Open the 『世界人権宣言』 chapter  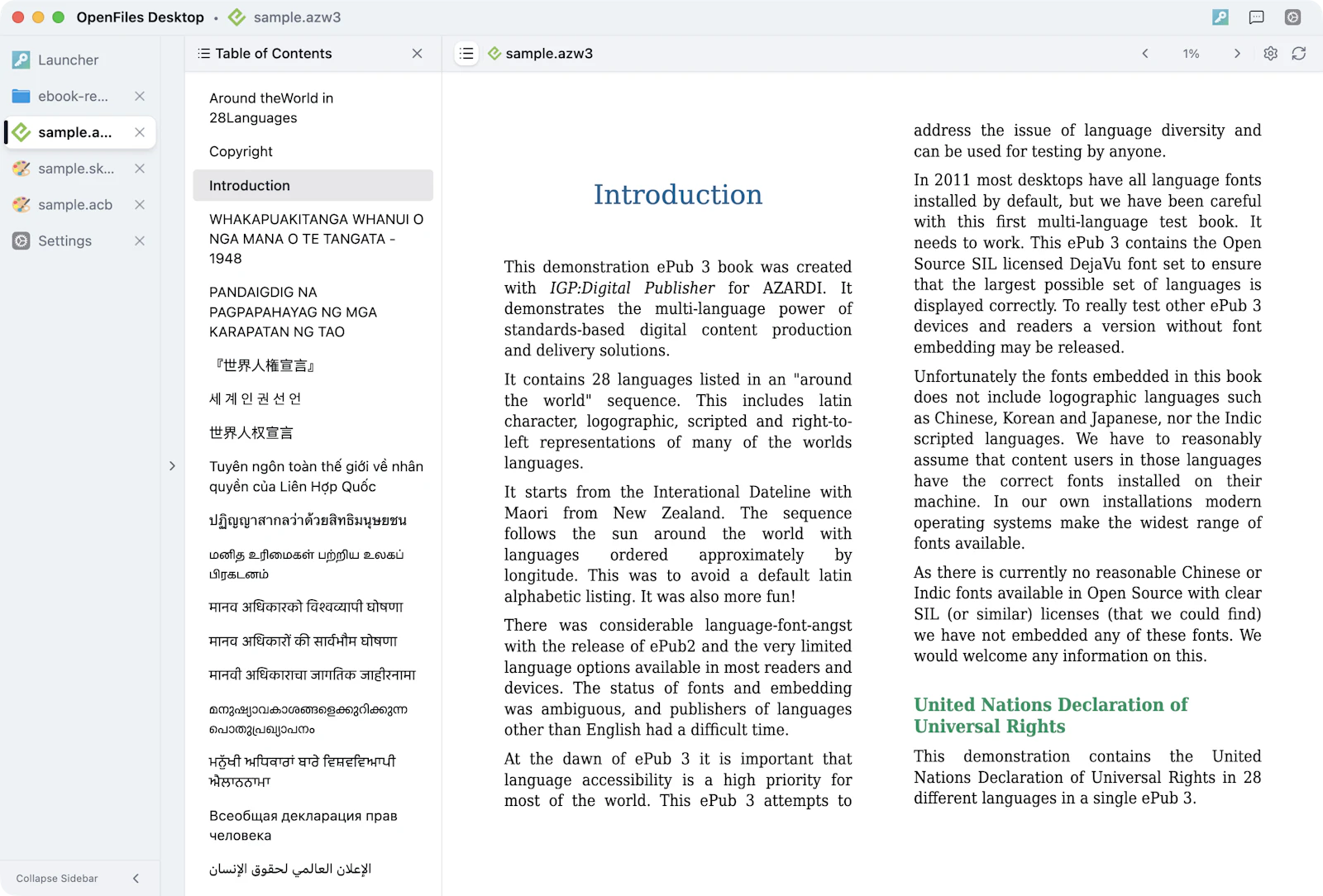click(x=313, y=365)
